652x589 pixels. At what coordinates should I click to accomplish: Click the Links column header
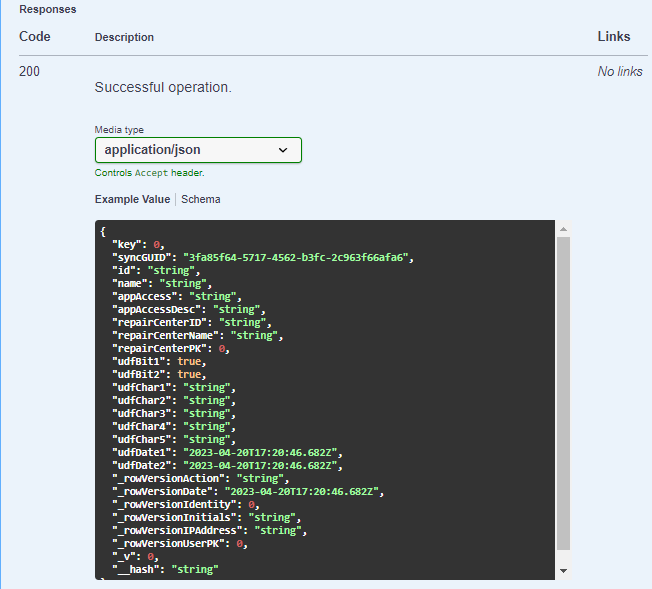click(x=614, y=37)
